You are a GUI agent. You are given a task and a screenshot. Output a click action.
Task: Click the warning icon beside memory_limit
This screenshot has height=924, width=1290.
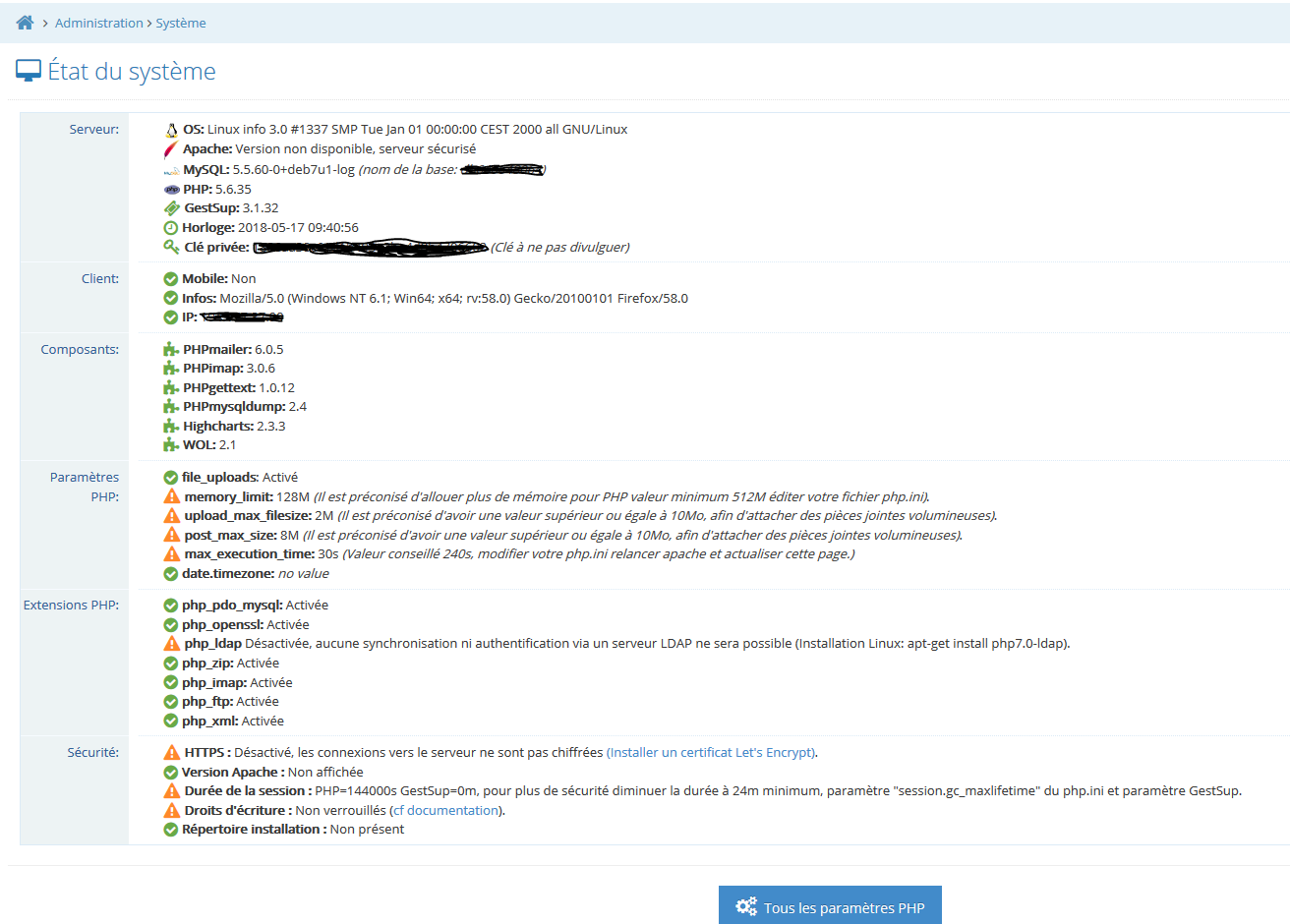tap(172, 496)
